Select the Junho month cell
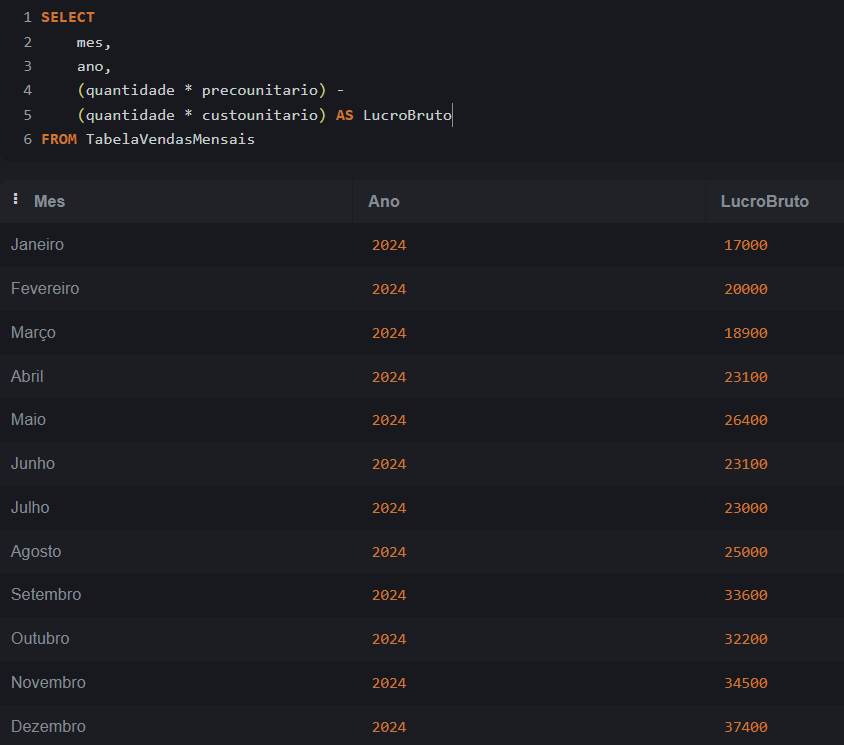The width and height of the screenshot is (844, 745). point(33,464)
